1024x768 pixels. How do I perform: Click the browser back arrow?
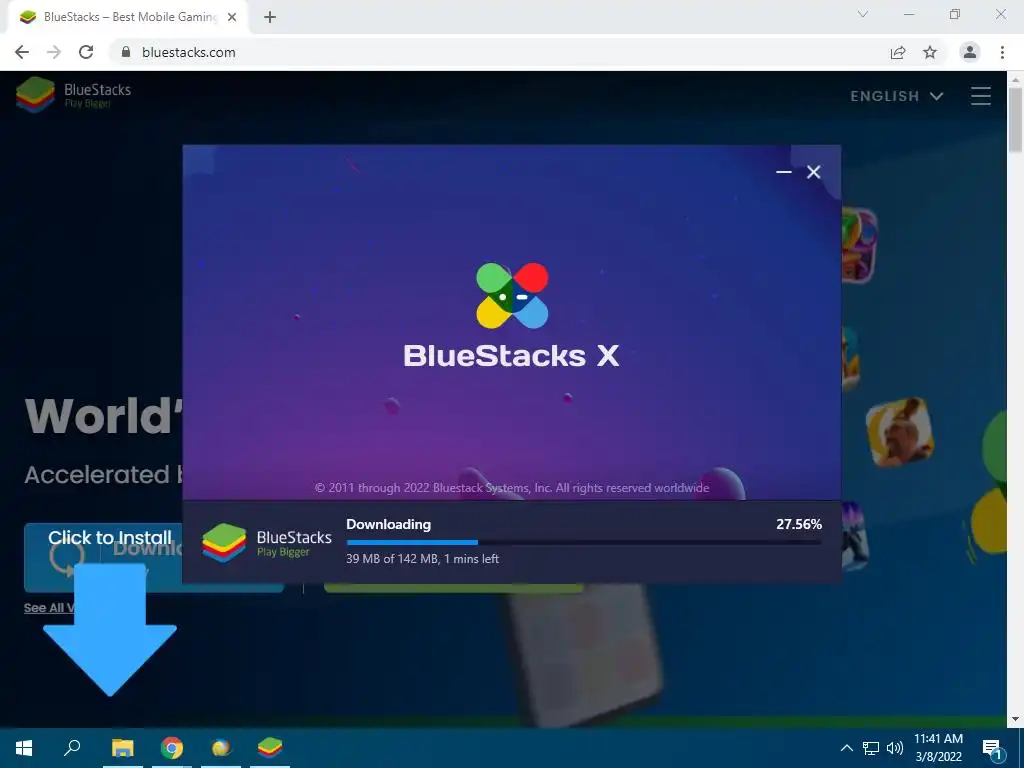click(22, 52)
